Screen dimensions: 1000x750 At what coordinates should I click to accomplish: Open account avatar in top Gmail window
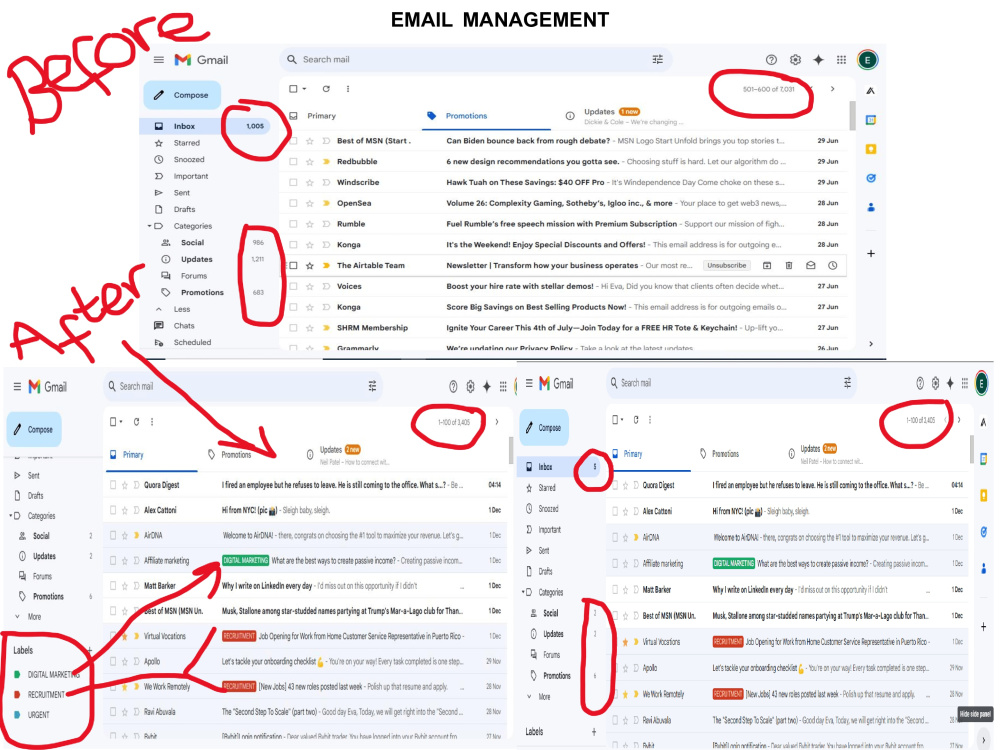pyautogui.click(x=867, y=60)
